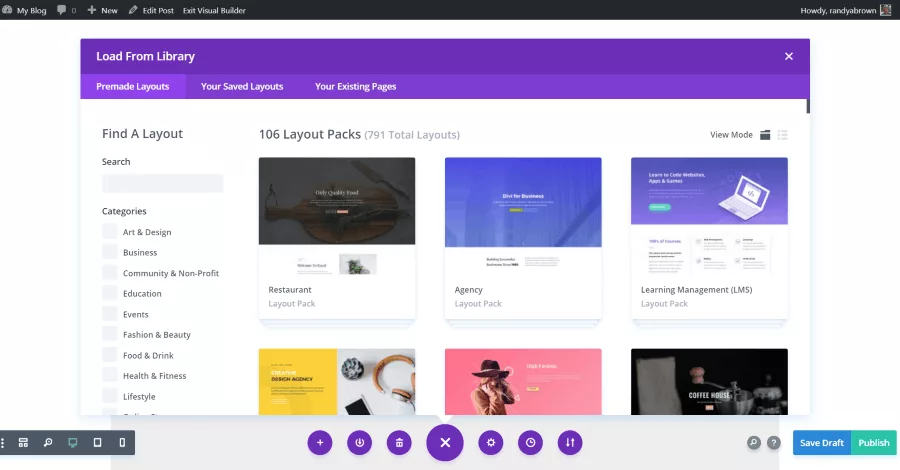Screen dimensions: 900x470
Task: Check the Events category
Action: [x=110, y=314]
